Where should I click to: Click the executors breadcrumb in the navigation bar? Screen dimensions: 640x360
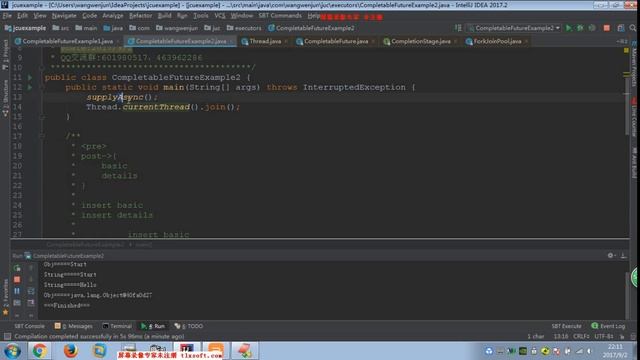click(244, 28)
